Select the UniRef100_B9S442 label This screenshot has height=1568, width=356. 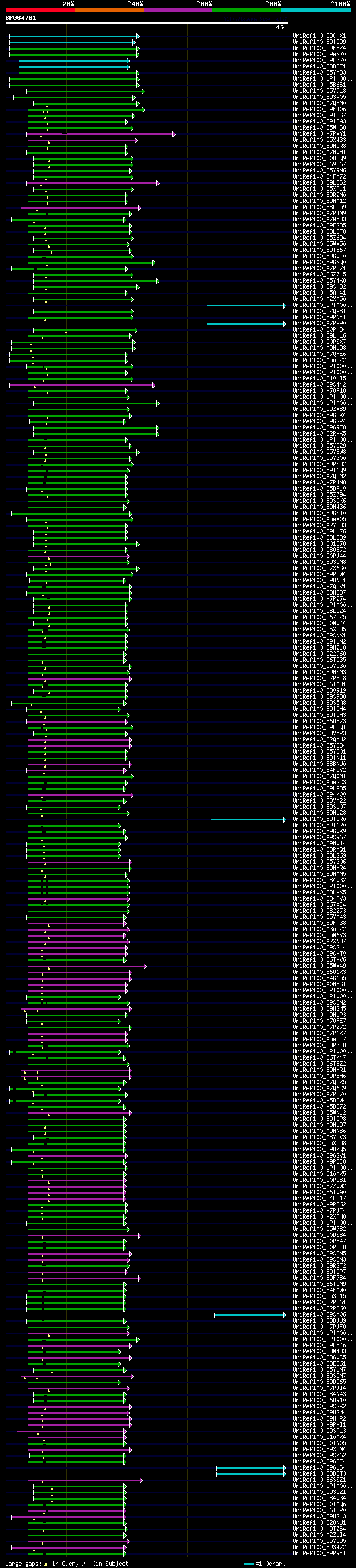click(319, 385)
